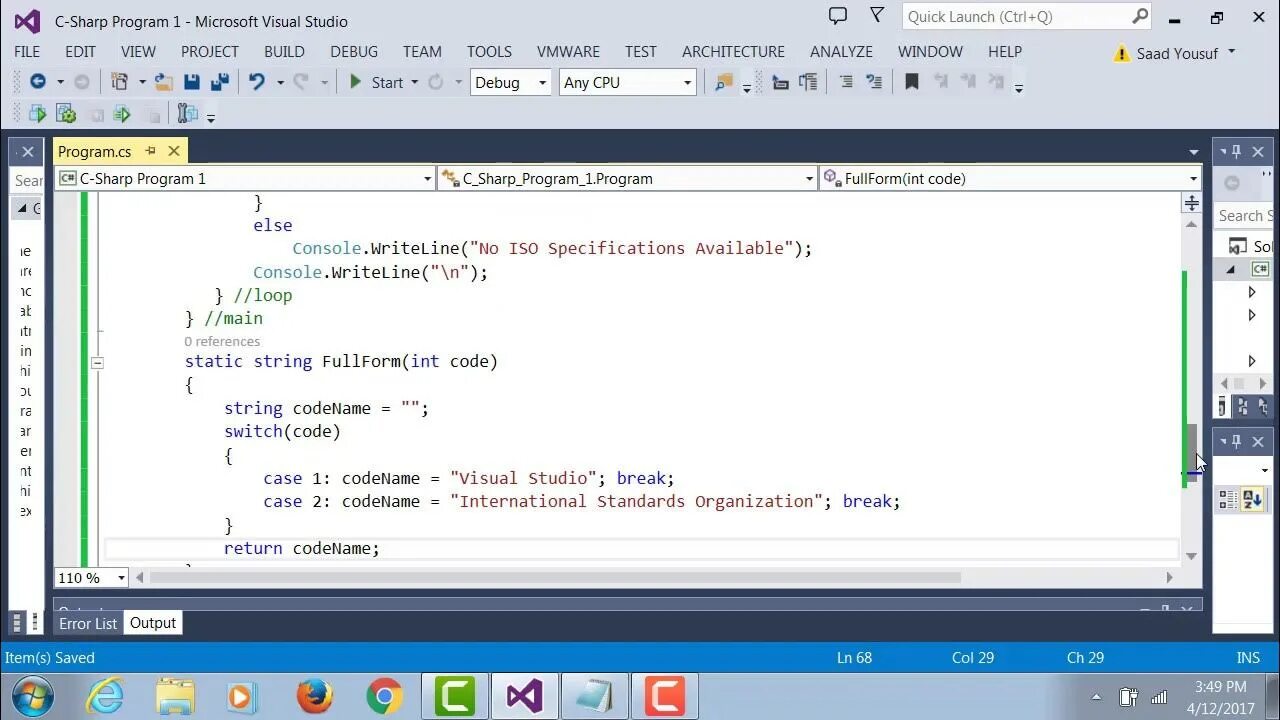Switch Properties to Alphabetical sort

[1252, 500]
